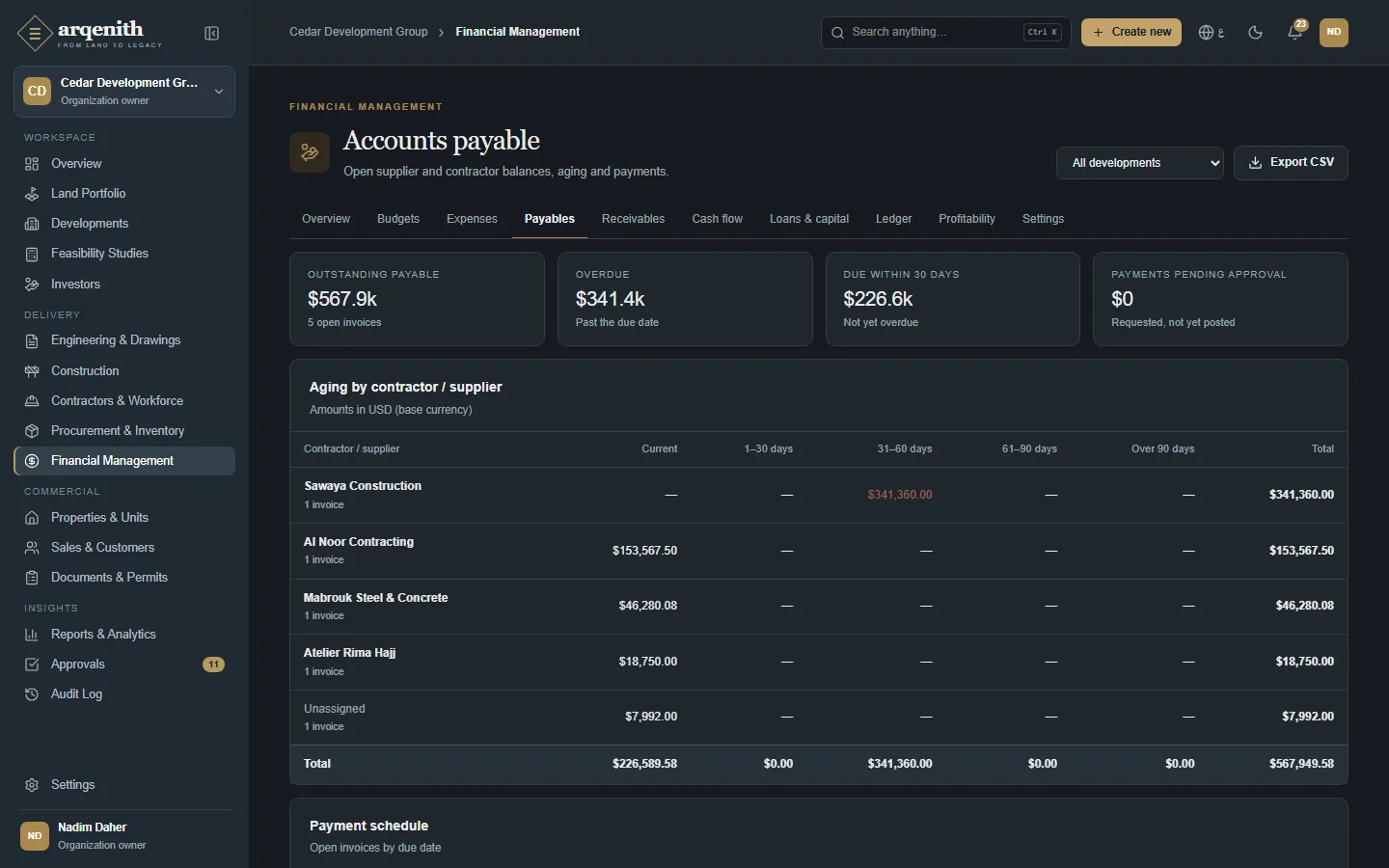Switch to the Cash flow tab
Screen dimensions: 1389x868
[x=717, y=219]
